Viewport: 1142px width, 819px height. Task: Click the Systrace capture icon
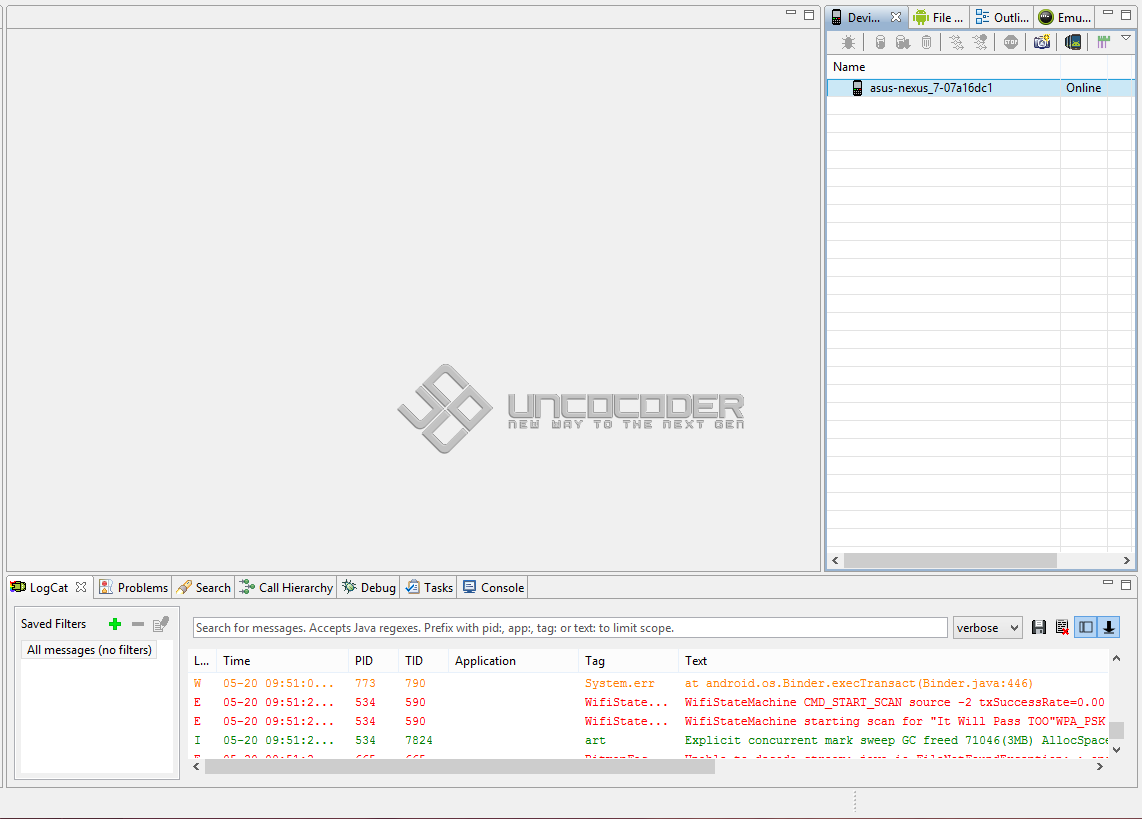click(x=1103, y=42)
